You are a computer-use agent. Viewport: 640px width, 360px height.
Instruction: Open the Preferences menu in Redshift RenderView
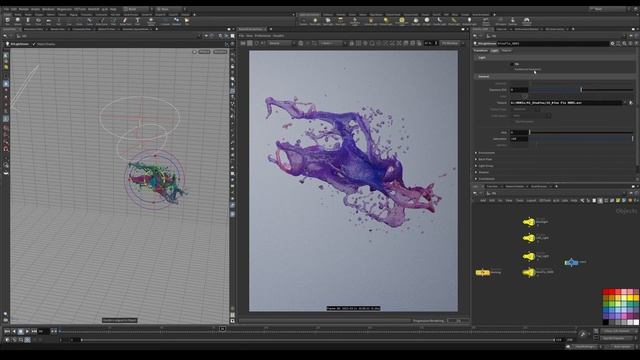click(263, 36)
